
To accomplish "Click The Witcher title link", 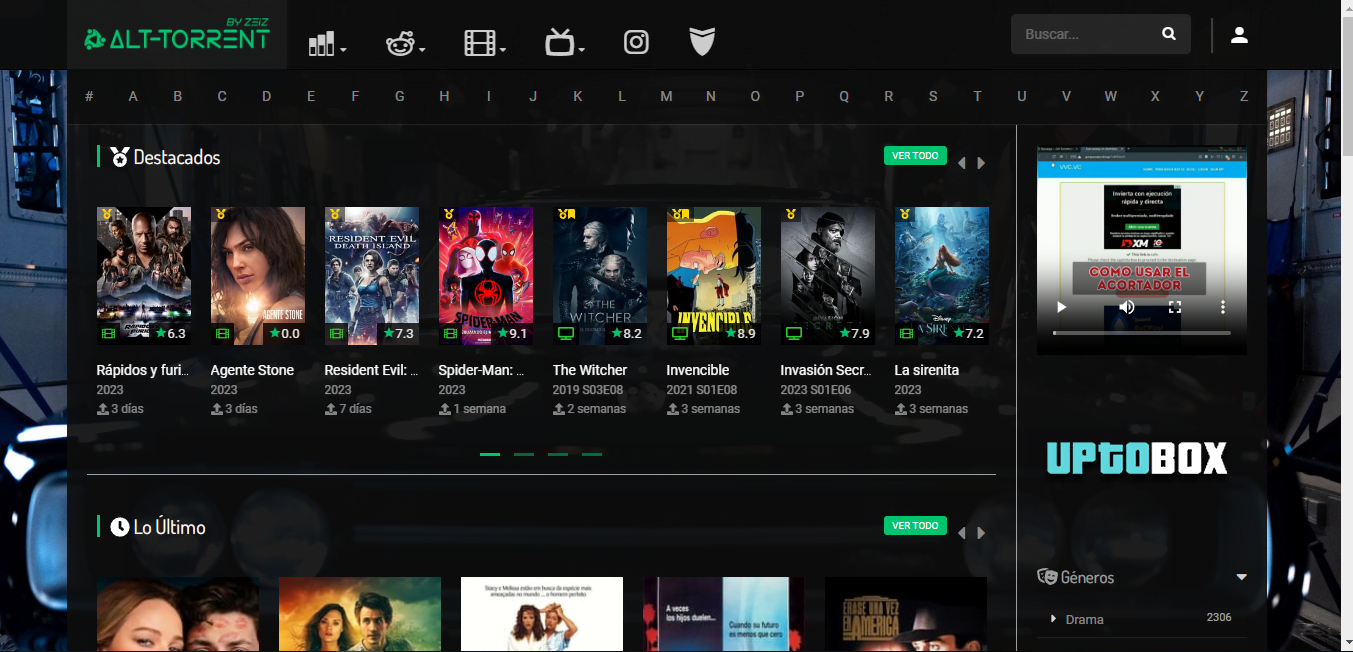I will coord(590,370).
